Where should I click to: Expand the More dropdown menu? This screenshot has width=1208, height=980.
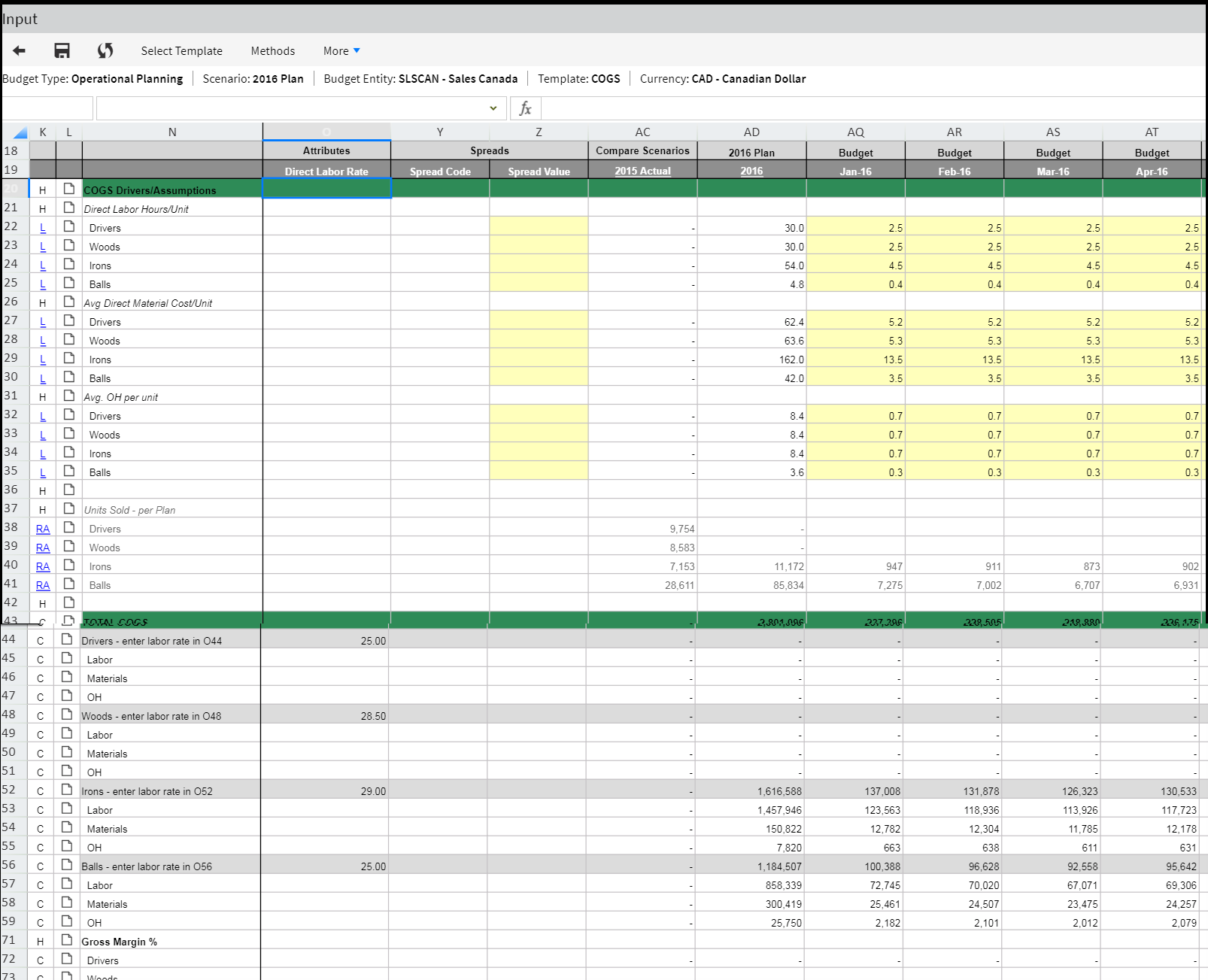click(x=341, y=51)
